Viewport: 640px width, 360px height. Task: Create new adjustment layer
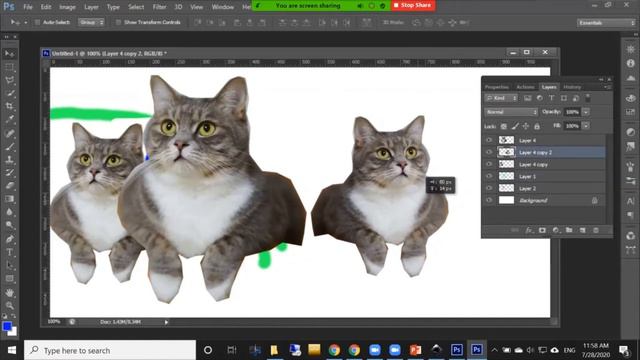(556, 230)
